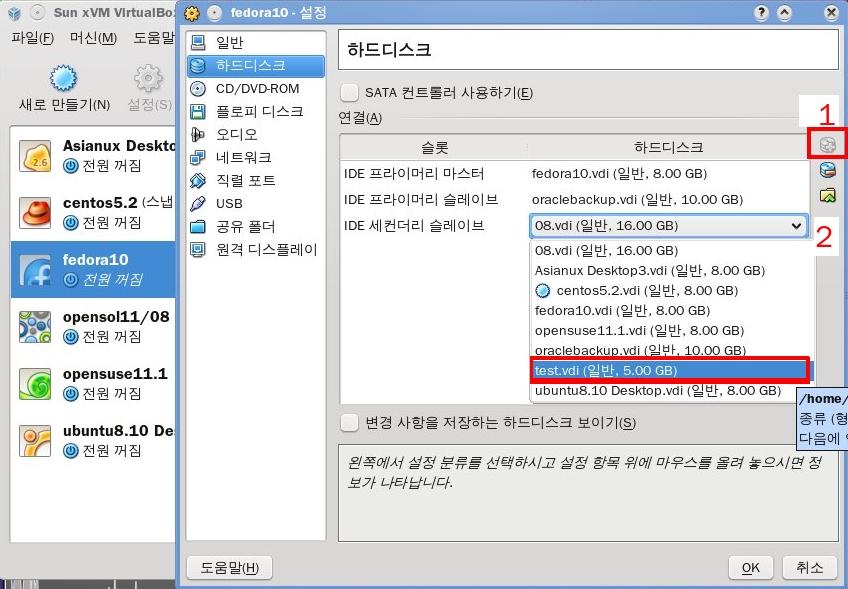848x589 pixels.
Task: Open the 공유 폴더 settings category
Action: [256, 226]
